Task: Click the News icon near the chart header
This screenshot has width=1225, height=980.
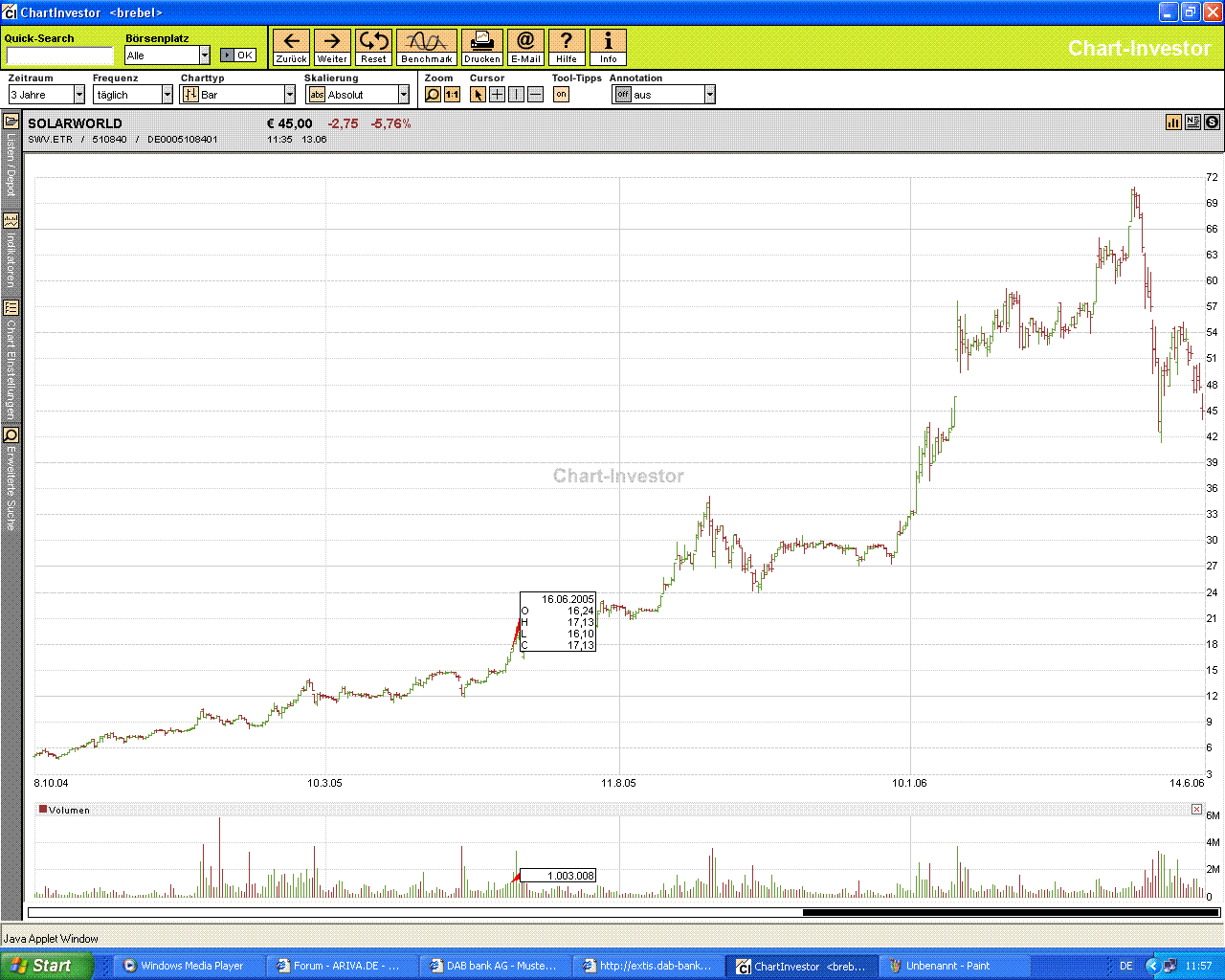Action: pyautogui.click(x=1192, y=122)
